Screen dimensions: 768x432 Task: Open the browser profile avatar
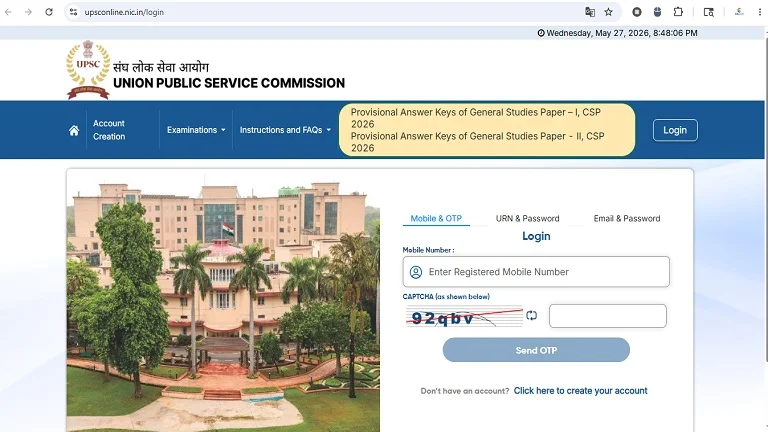tap(739, 12)
